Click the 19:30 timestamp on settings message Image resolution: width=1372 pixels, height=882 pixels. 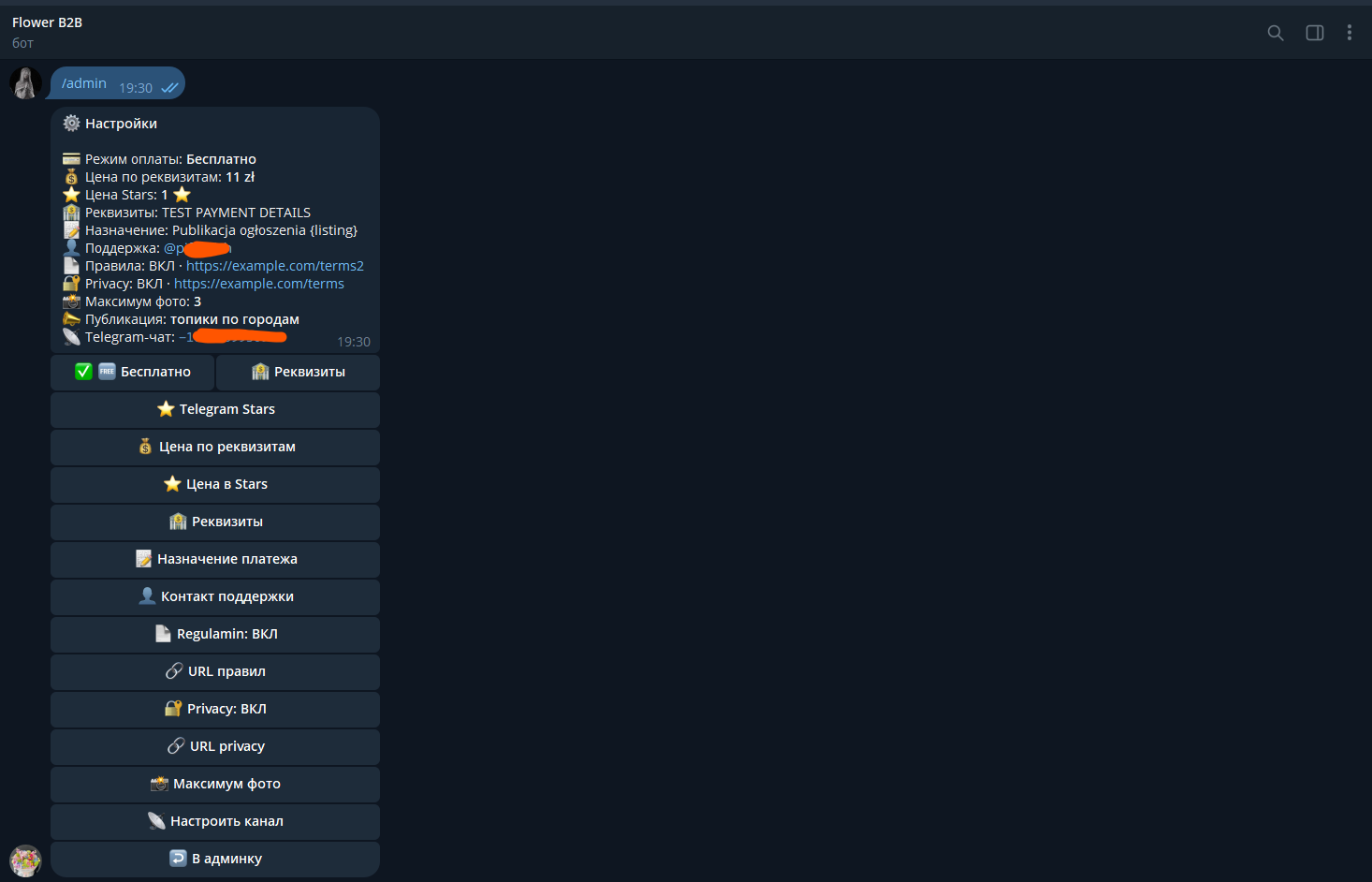point(354,342)
